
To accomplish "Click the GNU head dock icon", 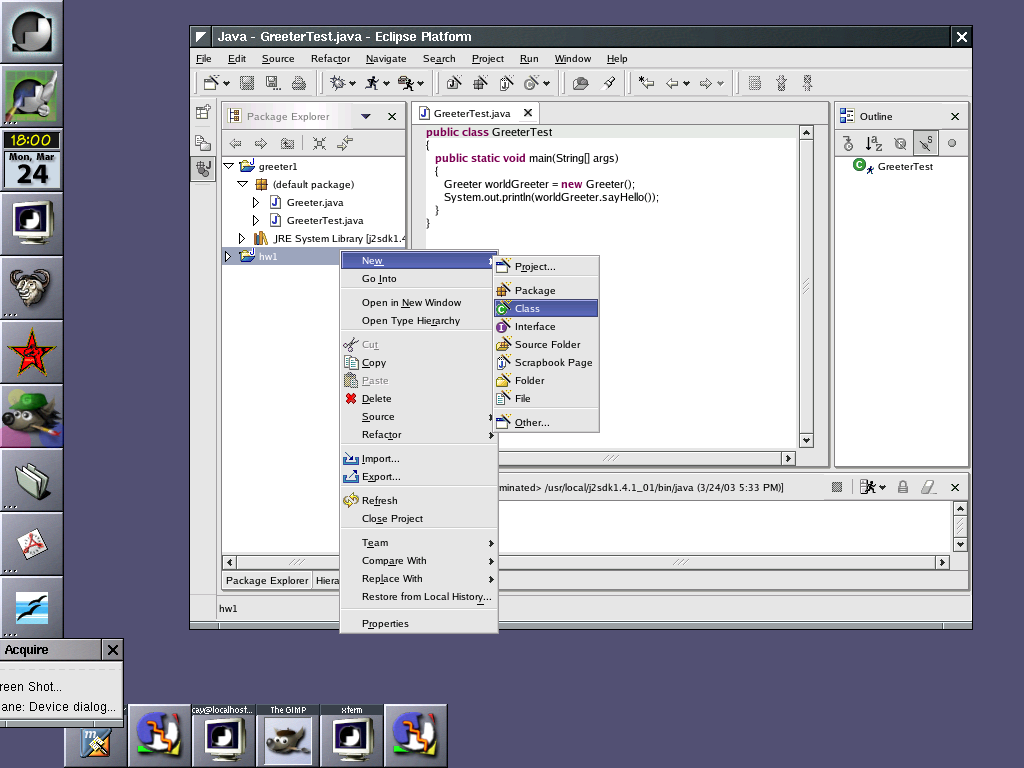I will 31,288.
